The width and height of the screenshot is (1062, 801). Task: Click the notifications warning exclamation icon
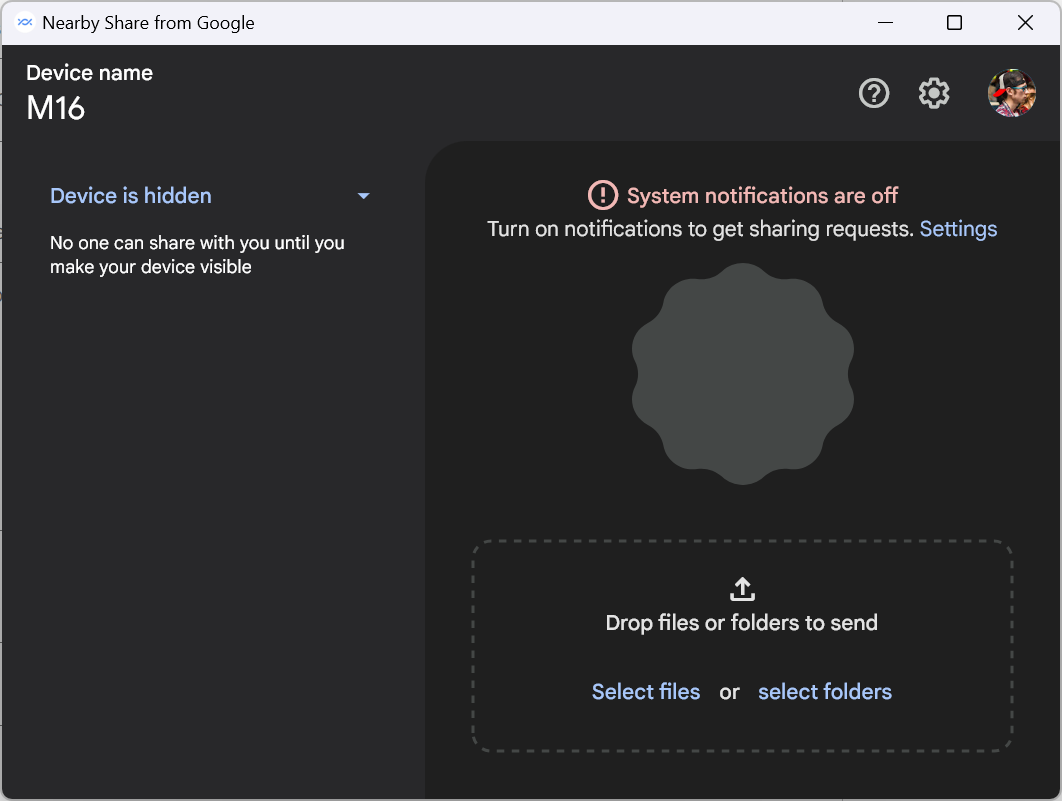[603, 195]
